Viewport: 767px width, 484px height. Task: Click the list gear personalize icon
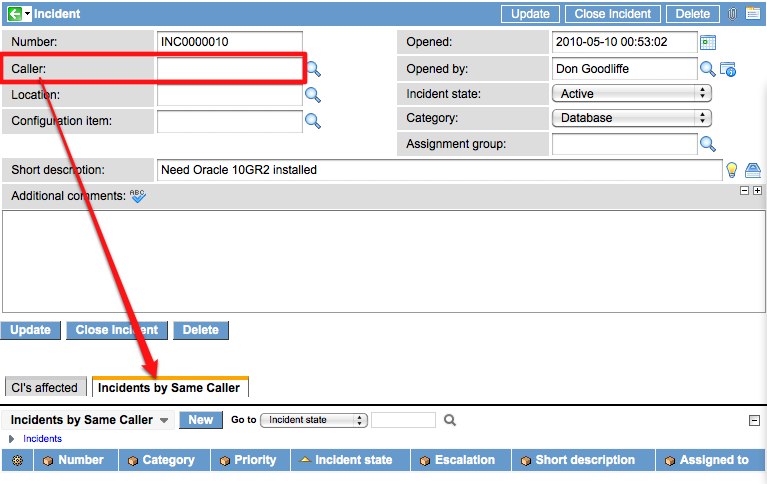(17, 460)
